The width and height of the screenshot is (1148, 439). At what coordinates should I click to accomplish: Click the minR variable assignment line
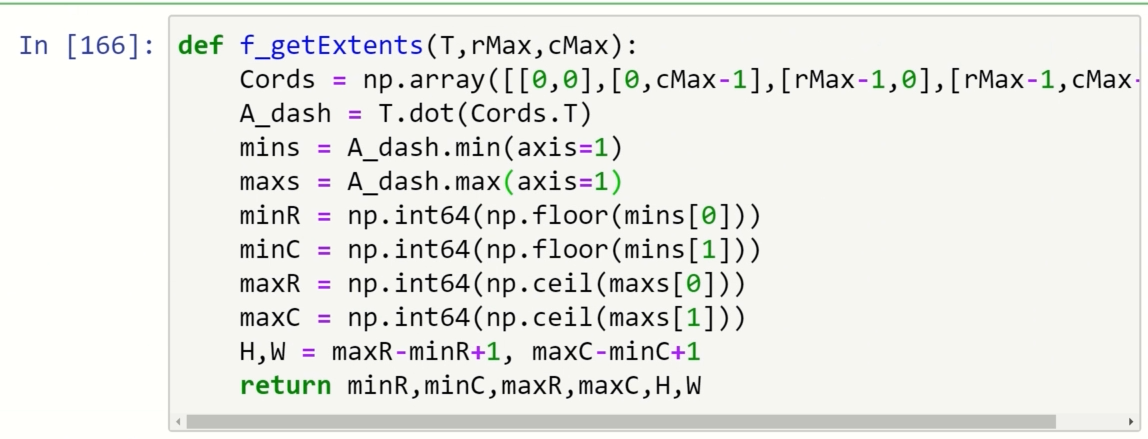click(490, 216)
